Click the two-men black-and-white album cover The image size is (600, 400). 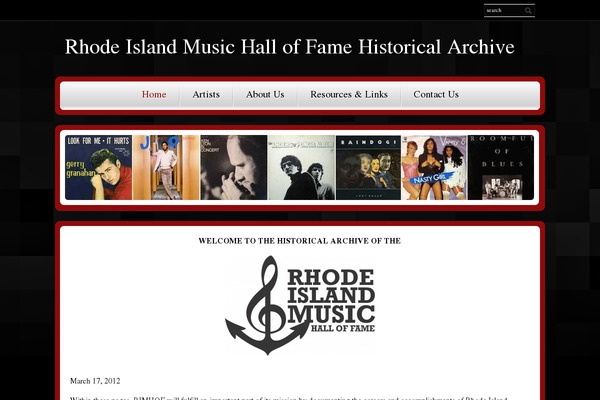302,167
